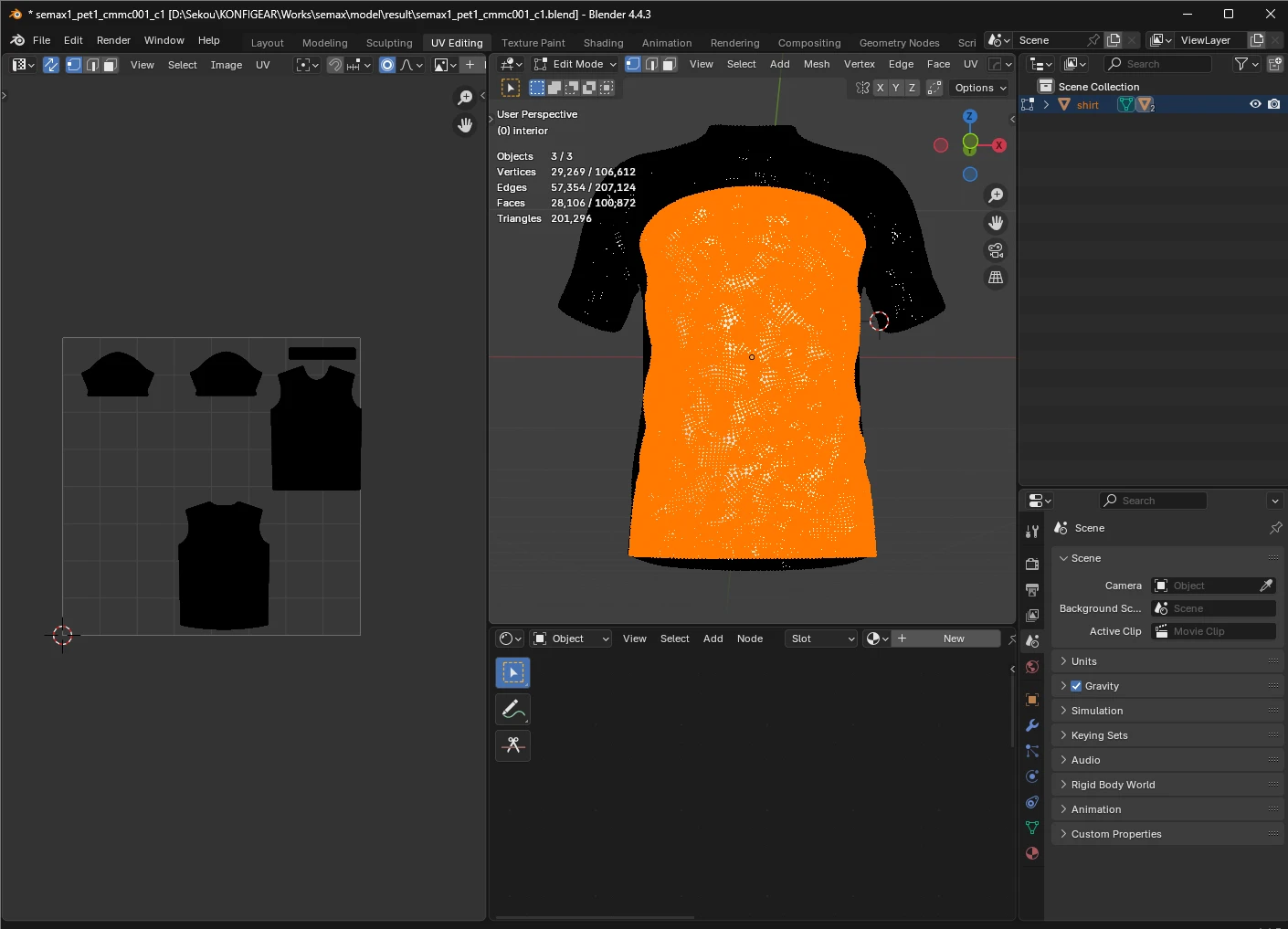Open the Edit Mode dropdown

(x=575, y=64)
